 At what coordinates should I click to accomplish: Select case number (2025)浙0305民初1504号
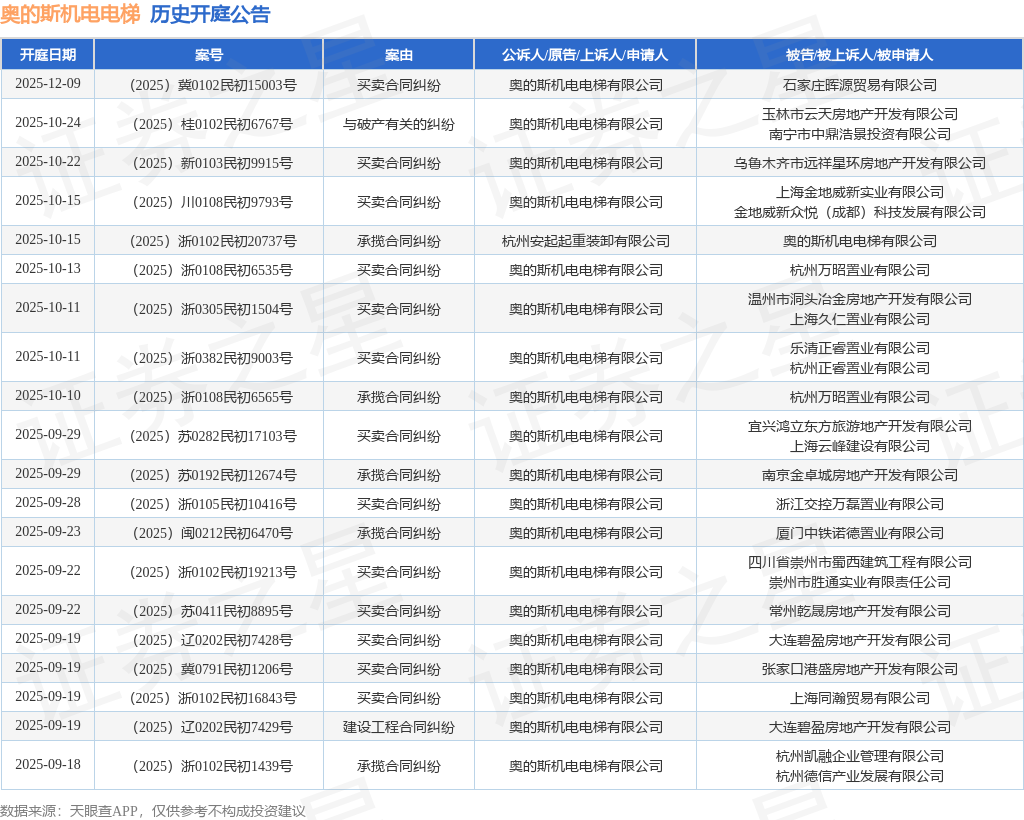(213, 309)
